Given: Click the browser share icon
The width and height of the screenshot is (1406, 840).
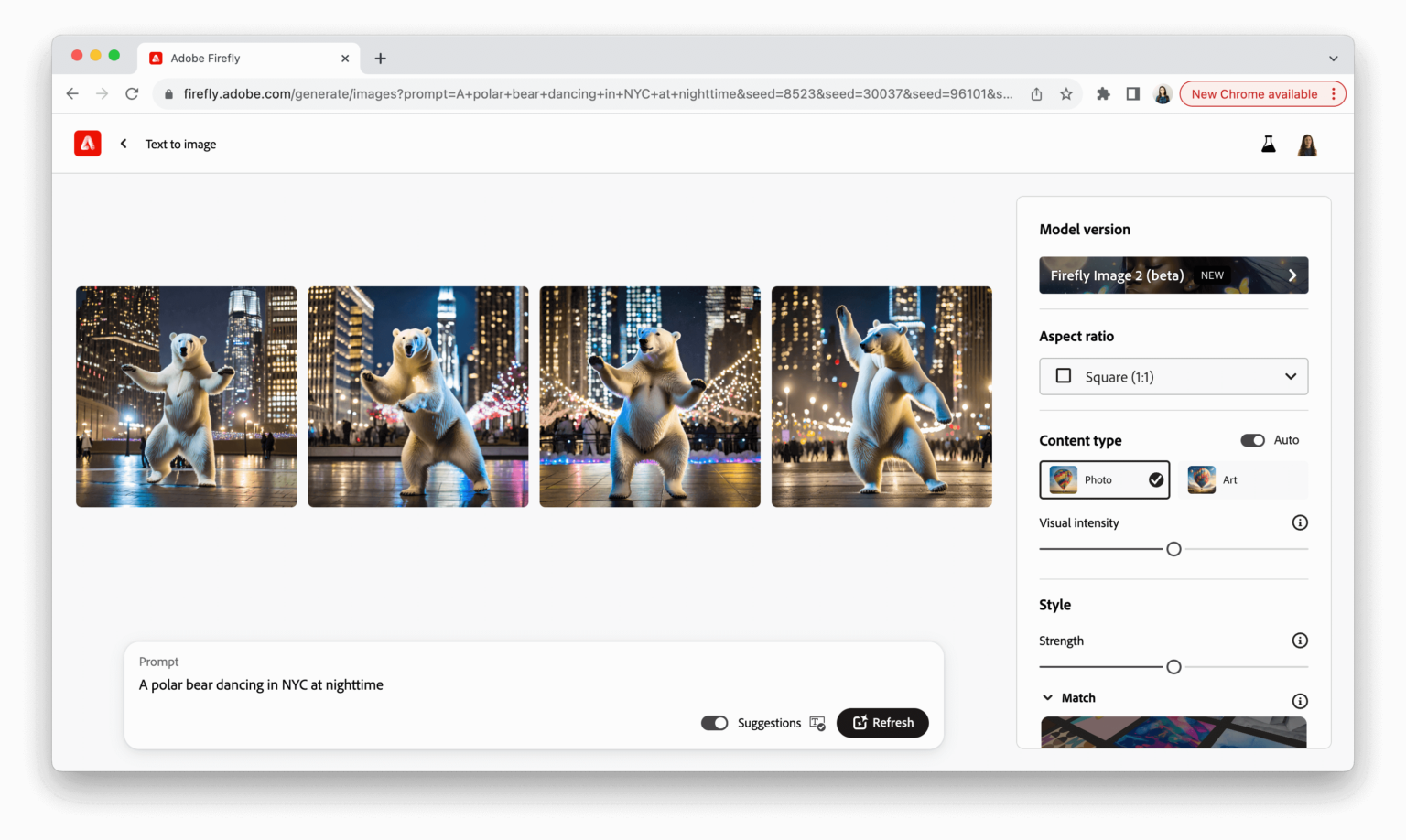Looking at the screenshot, I should [x=1035, y=93].
